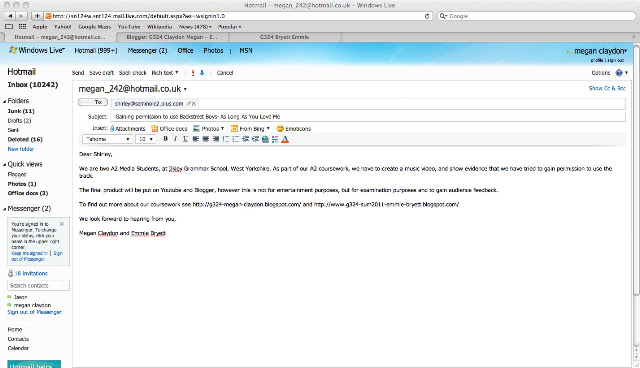Image resolution: width=640 pixels, height=368 pixels.
Task: Insert Office docs into the message
Action: tap(169, 129)
